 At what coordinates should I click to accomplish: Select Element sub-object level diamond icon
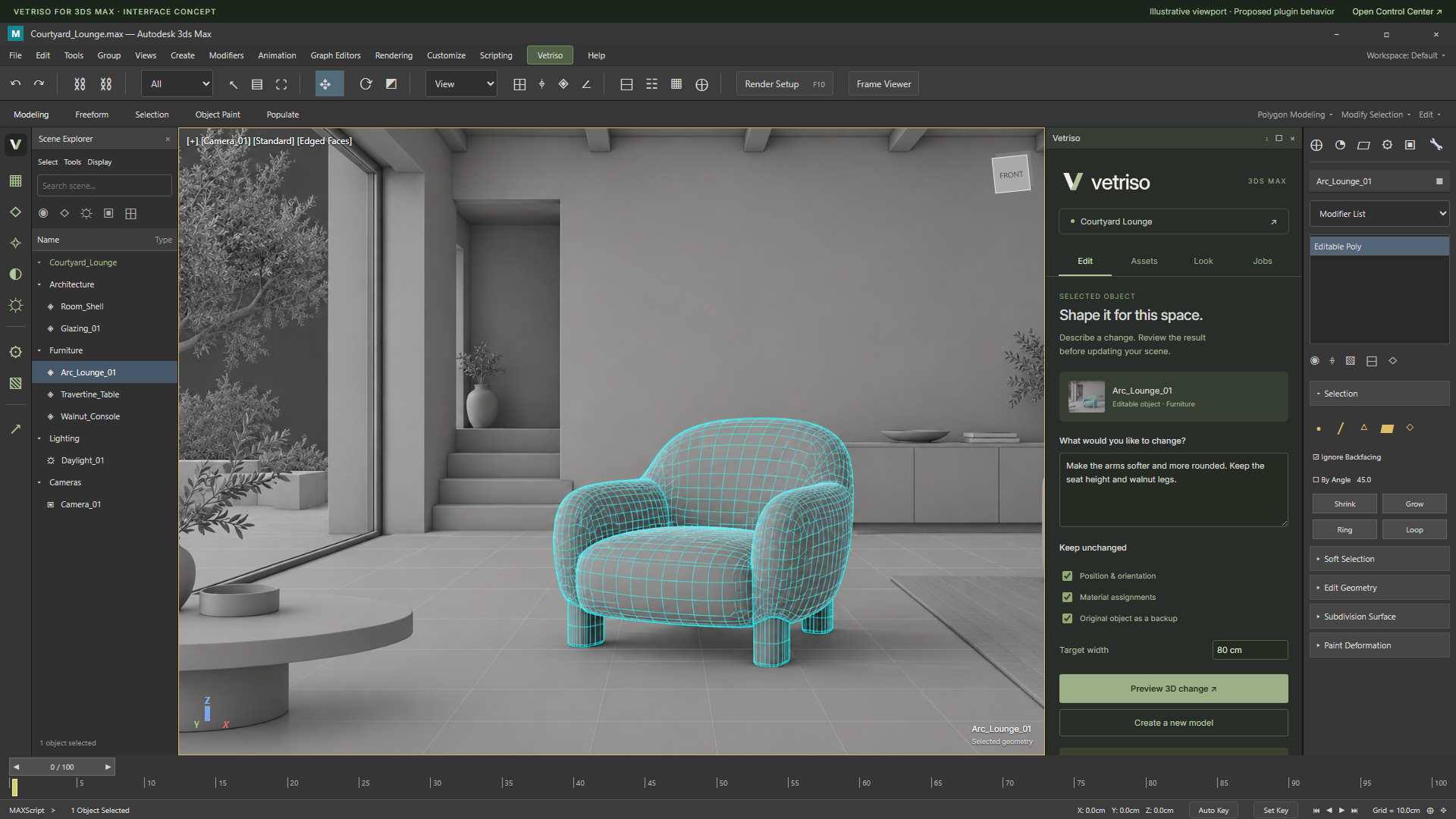click(1410, 428)
